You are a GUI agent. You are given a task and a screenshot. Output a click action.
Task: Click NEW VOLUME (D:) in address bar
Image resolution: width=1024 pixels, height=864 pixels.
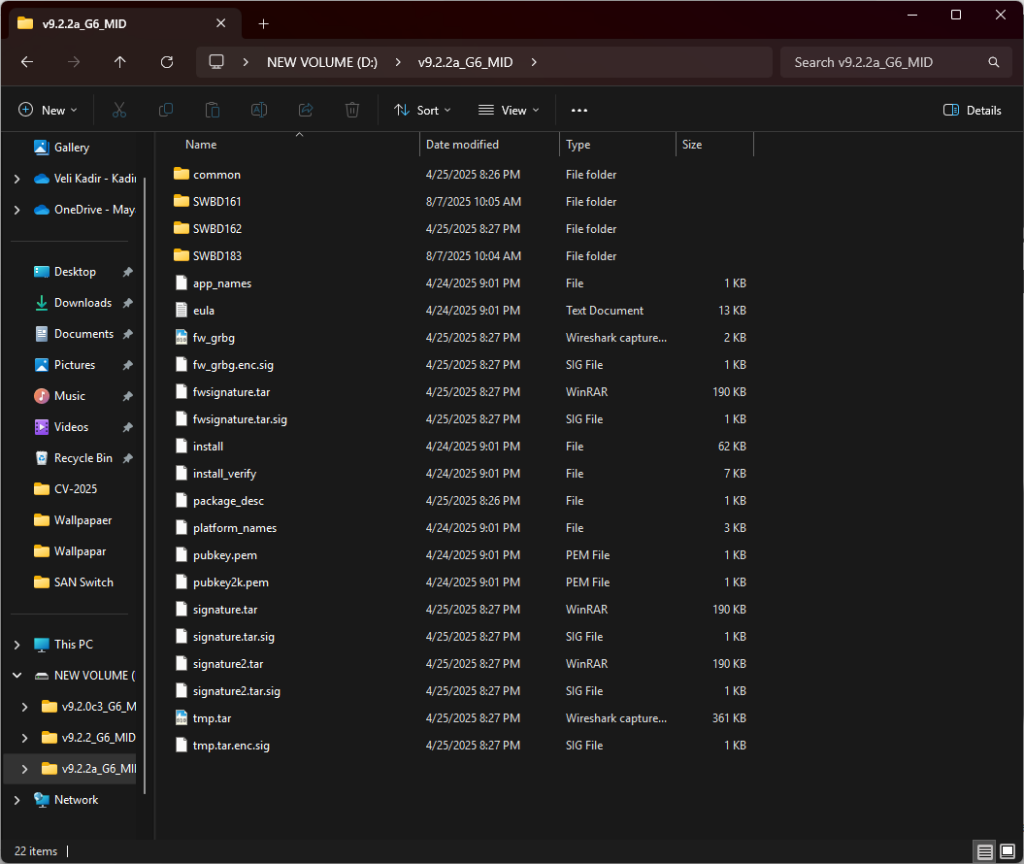point(322,62)
